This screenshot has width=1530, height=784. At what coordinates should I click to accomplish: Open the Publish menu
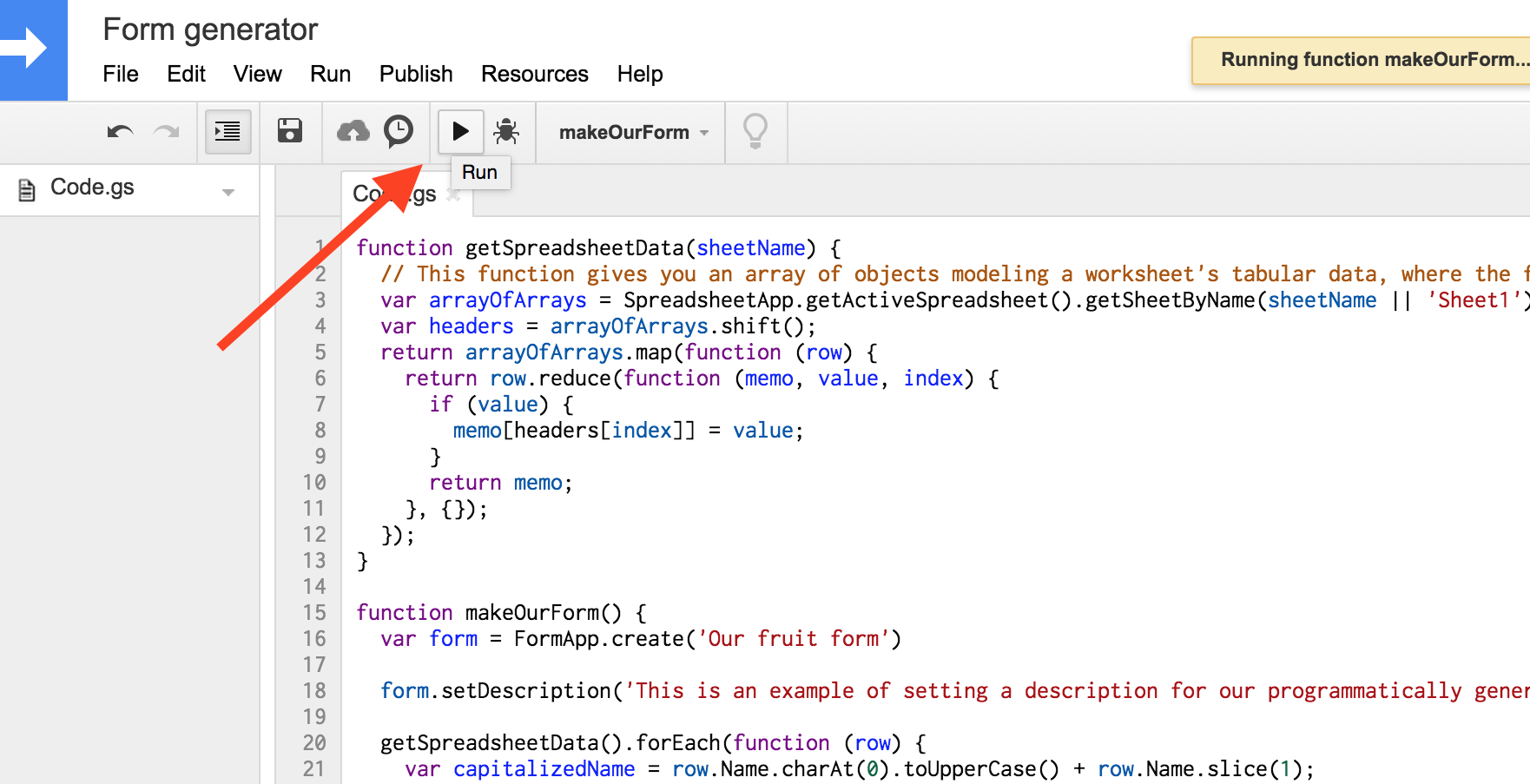point(415,74)
